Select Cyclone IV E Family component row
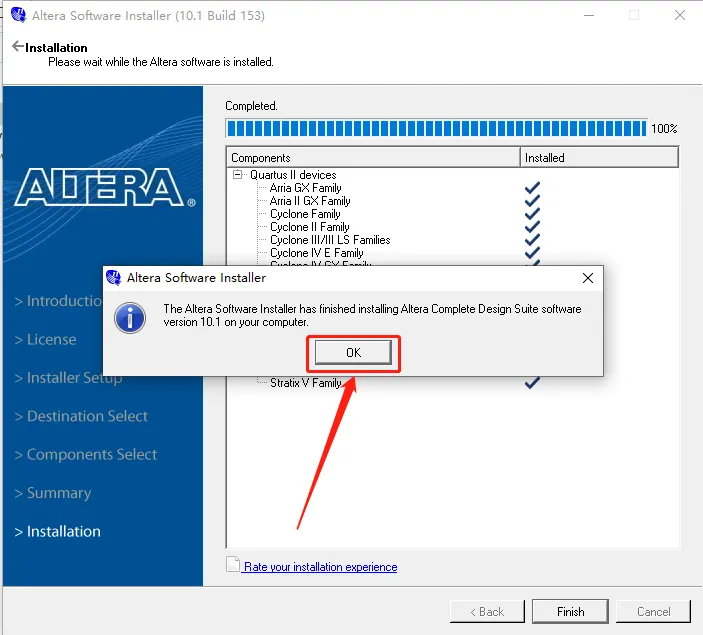703x635 pixels. [317, 253]
